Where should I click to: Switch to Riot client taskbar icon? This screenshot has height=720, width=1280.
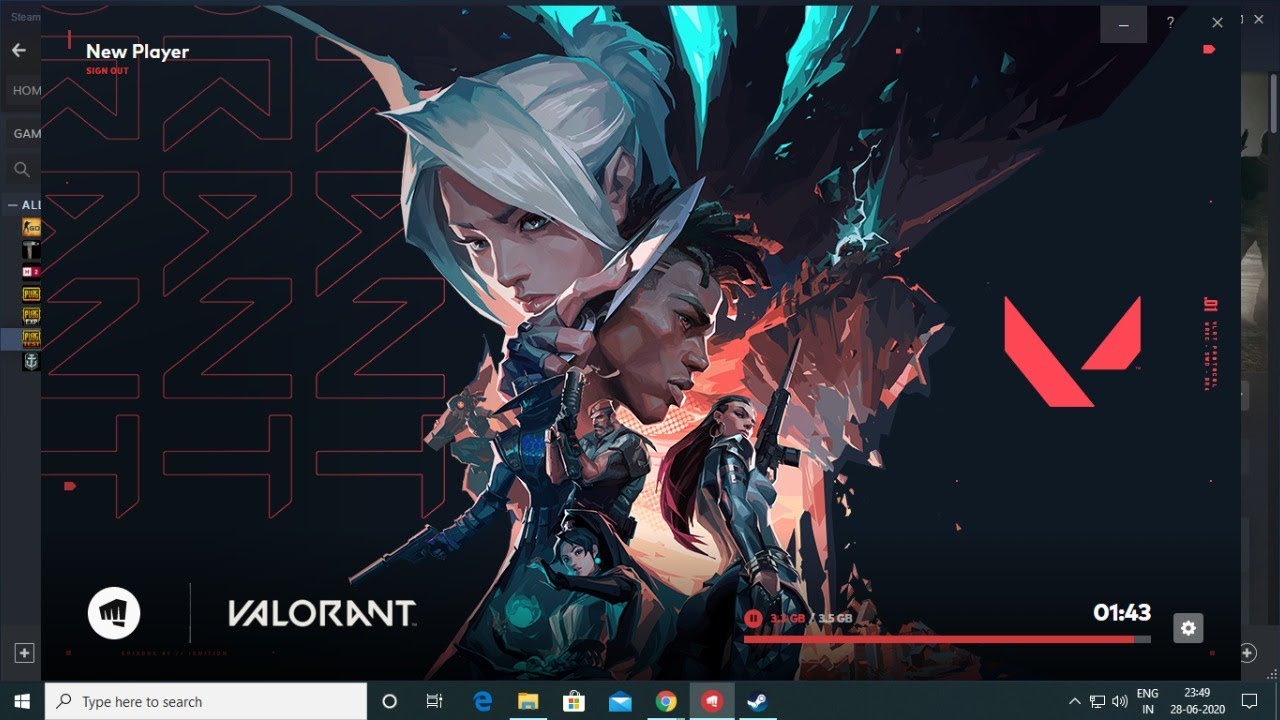click(711, 701)
